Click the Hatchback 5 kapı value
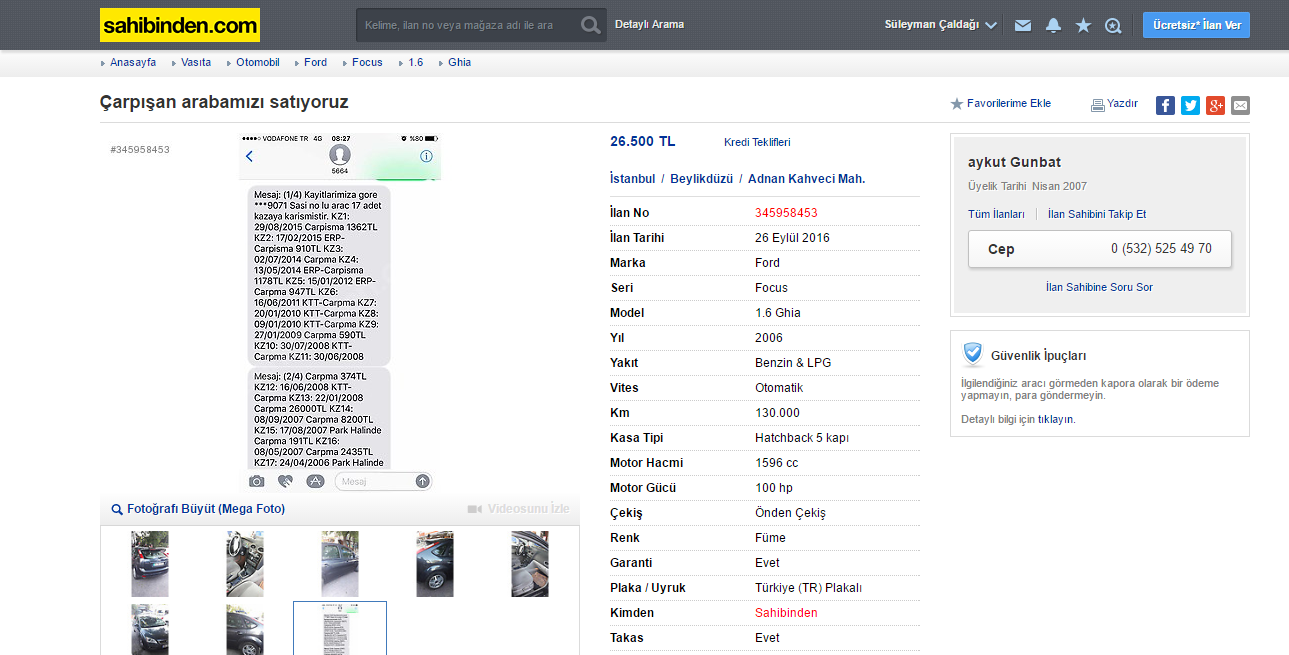Viewport: 1289px width, 655px height. (x=802, y=438)
